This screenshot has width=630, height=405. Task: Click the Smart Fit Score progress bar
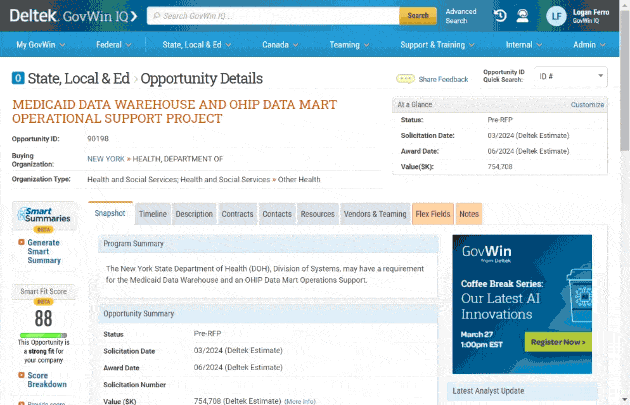point(43,335)
